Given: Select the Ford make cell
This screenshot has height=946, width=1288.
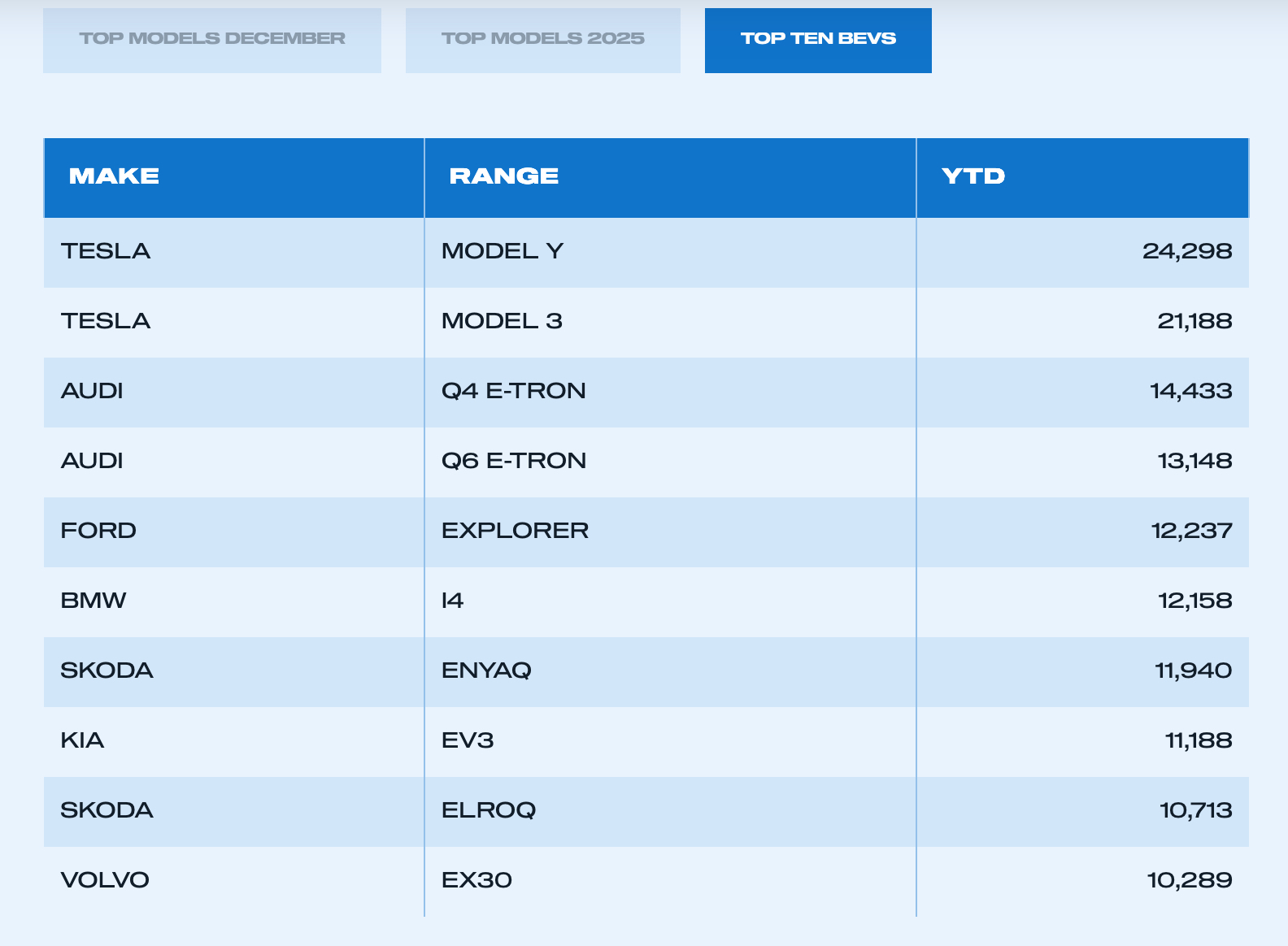Looking at the screenshot, I should 98,531.
